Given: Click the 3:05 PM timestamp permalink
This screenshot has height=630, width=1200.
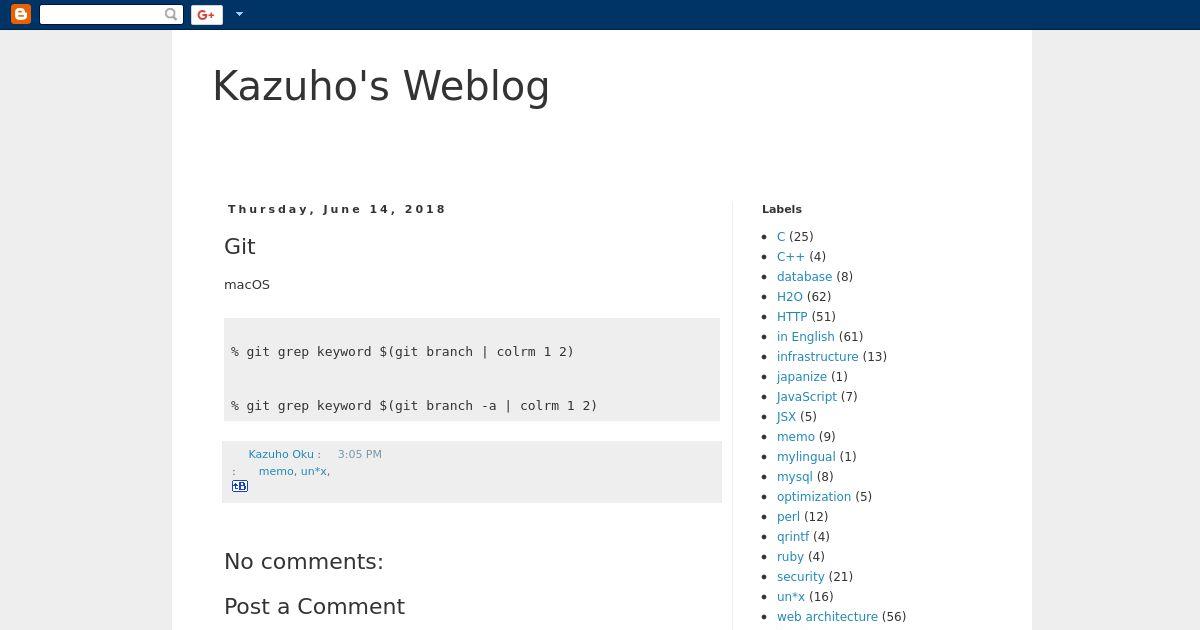Looking at the screenshot, I should click(360, 454).
